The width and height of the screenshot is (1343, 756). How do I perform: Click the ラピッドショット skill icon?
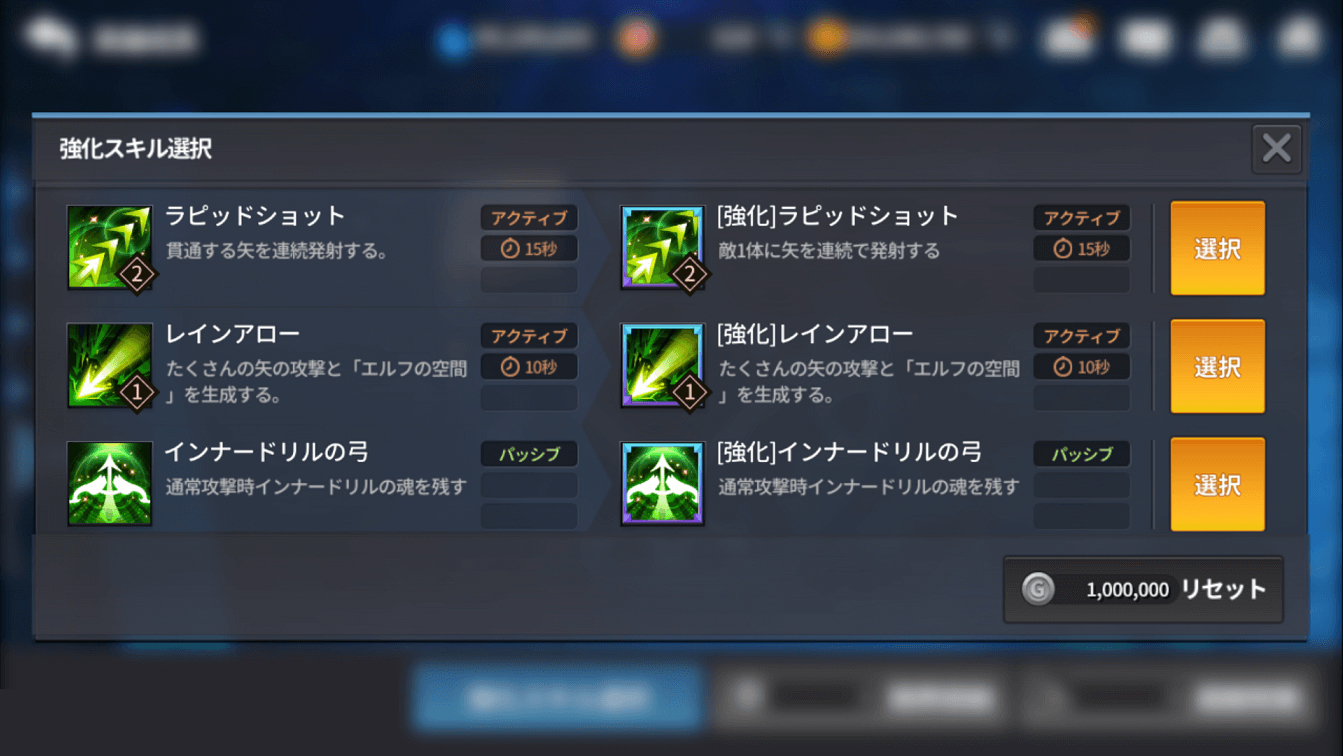pos(109,248)
